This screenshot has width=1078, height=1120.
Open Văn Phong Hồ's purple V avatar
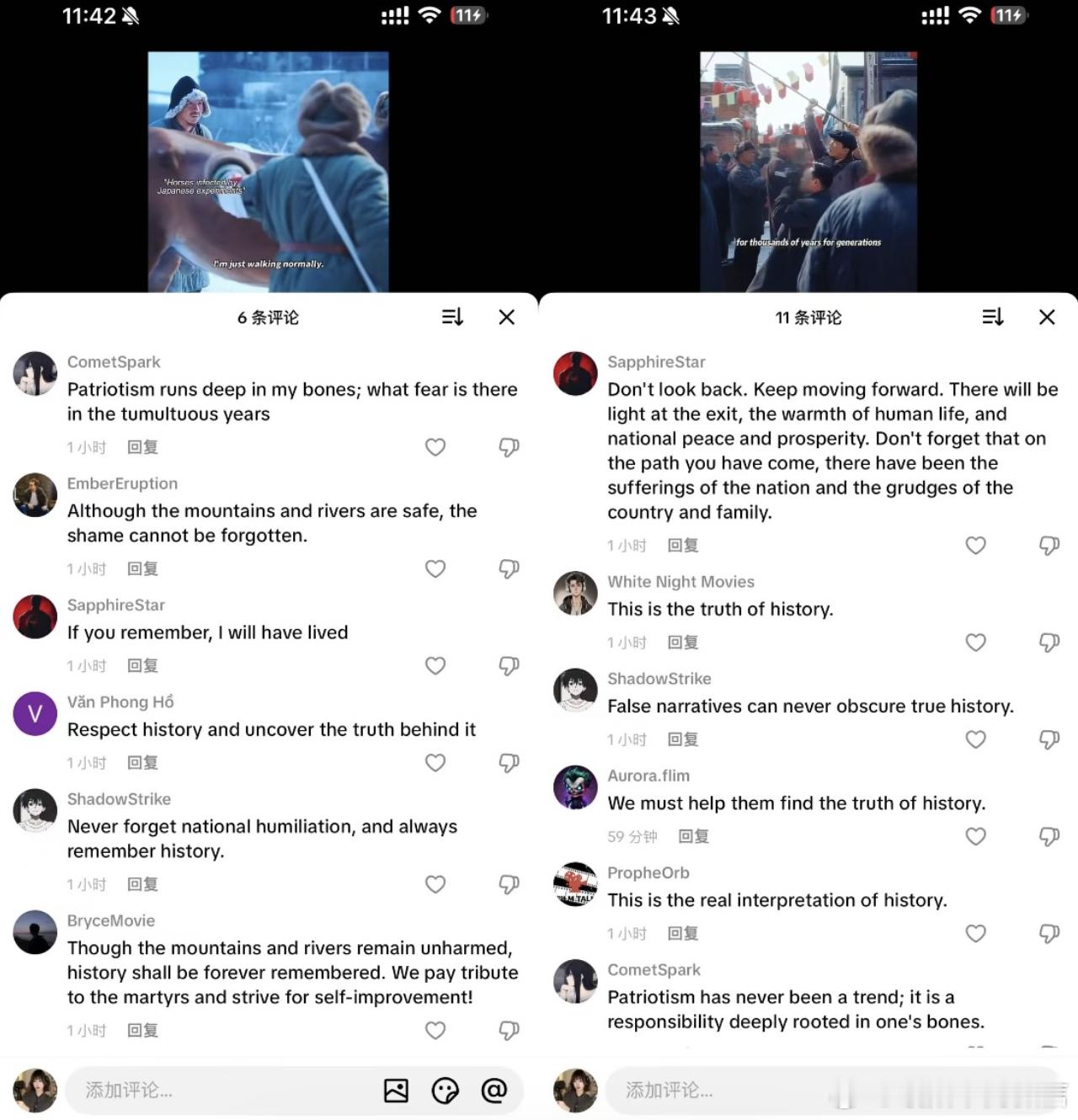35,714
